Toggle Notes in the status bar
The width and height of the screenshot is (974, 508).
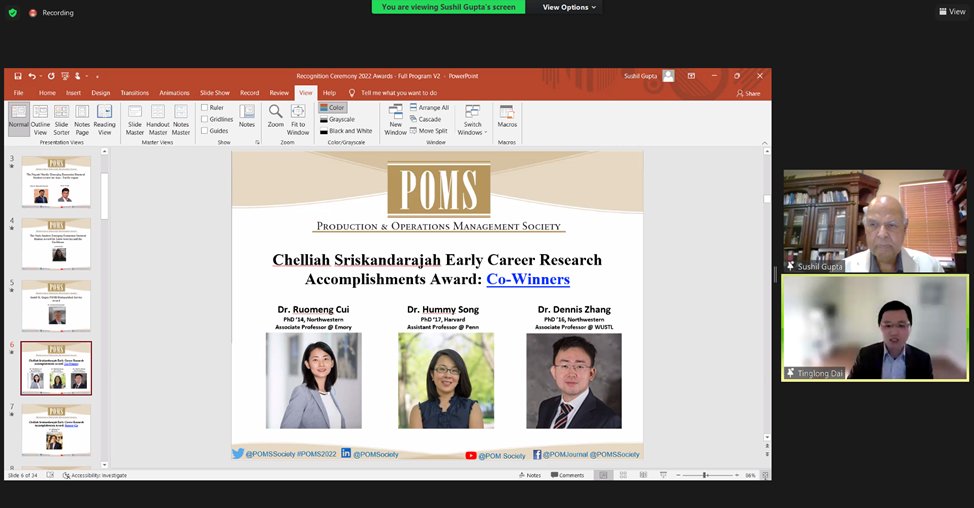coord(530,475)
